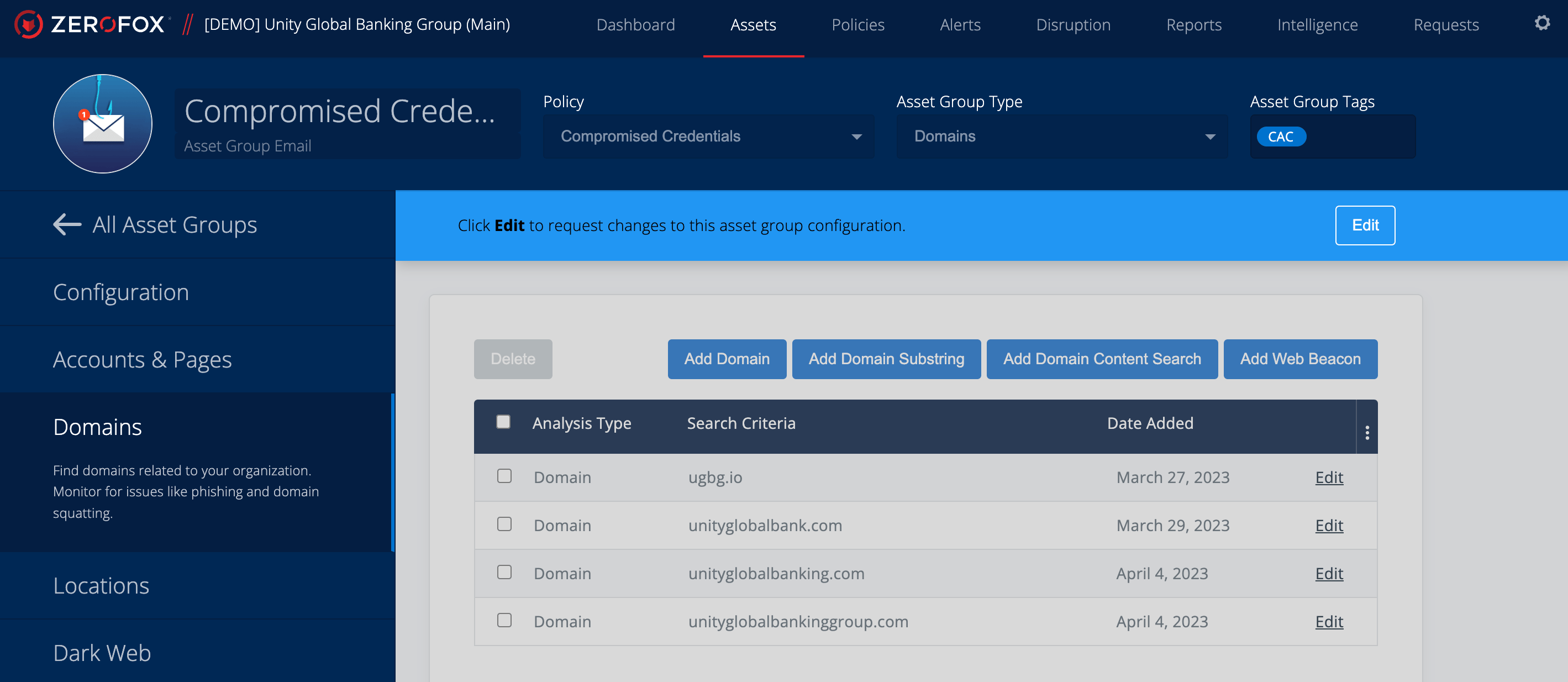
Task: Switch to the Intelligence navigation tab
Action: tap(1317, 25)
